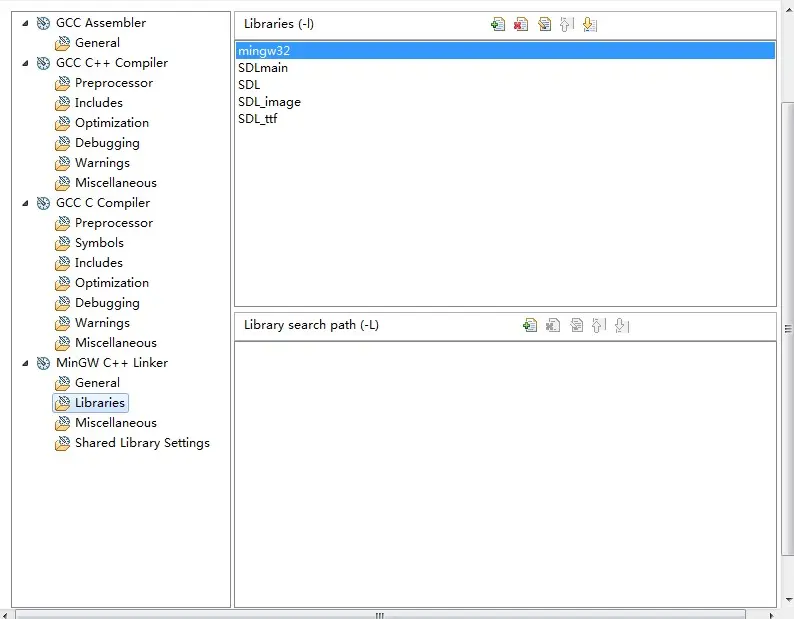794x619 pixels.
Task: Click the horizontal scrollbar left arrow
Action: (5, 615)
